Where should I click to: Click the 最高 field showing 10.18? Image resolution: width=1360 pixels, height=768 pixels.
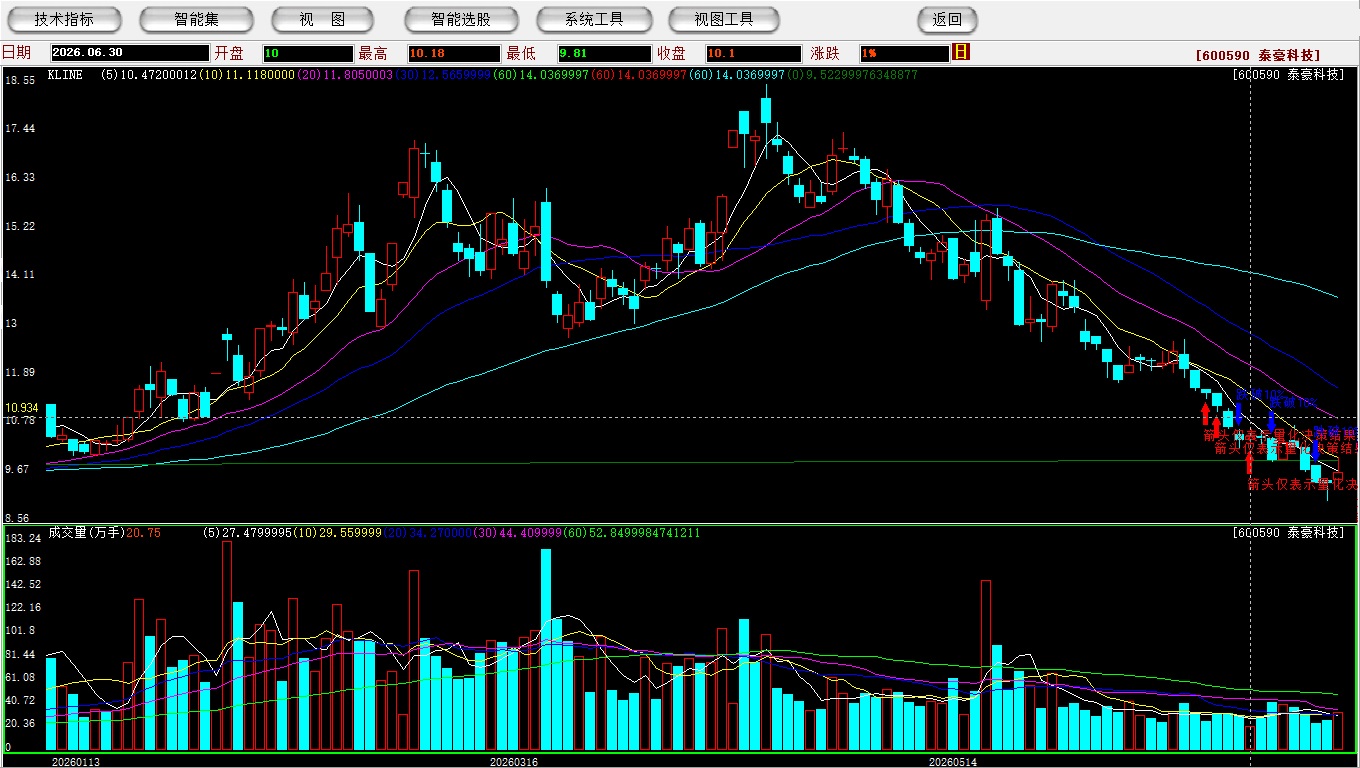tap(454, 53)
